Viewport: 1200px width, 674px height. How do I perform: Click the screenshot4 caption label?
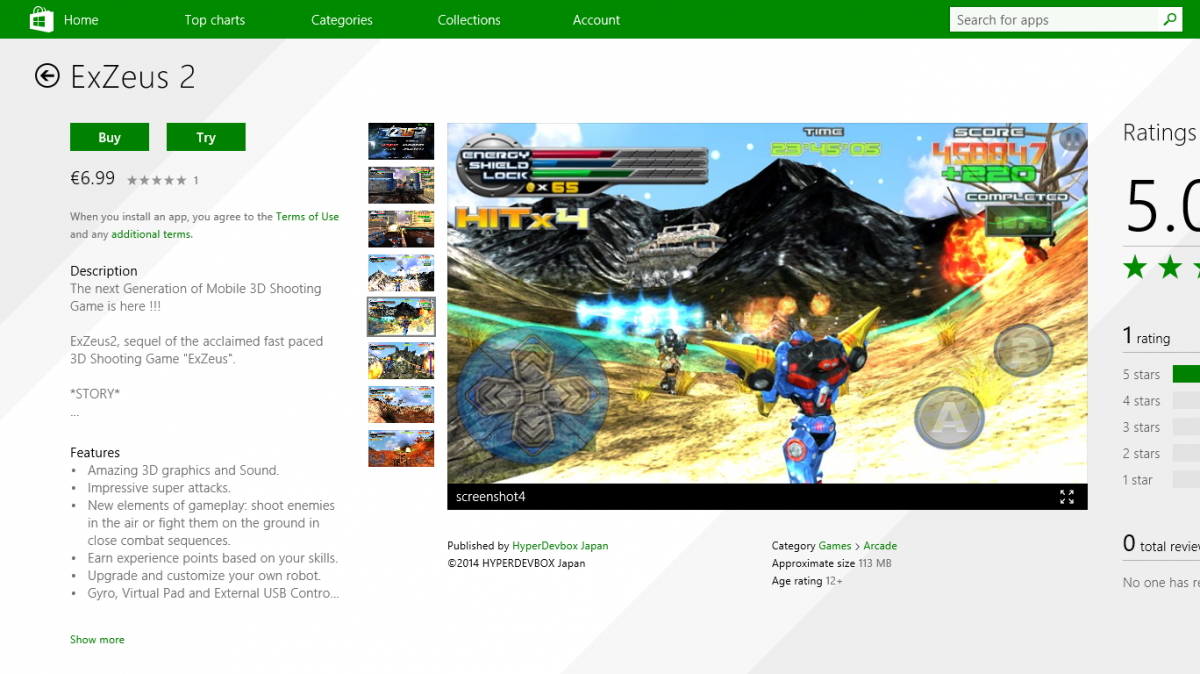pos(490,497)
